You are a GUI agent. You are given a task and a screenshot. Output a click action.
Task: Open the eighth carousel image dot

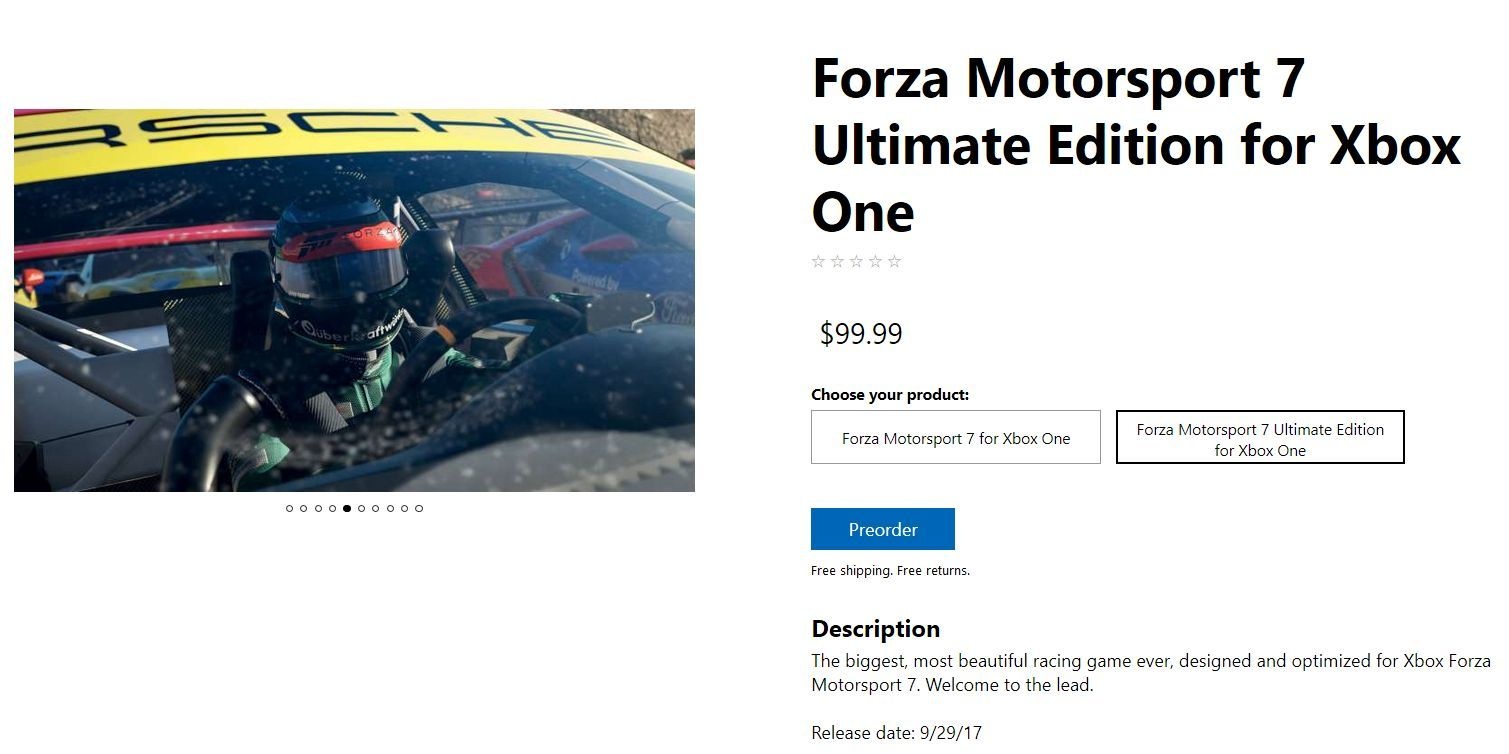(390, 508)
